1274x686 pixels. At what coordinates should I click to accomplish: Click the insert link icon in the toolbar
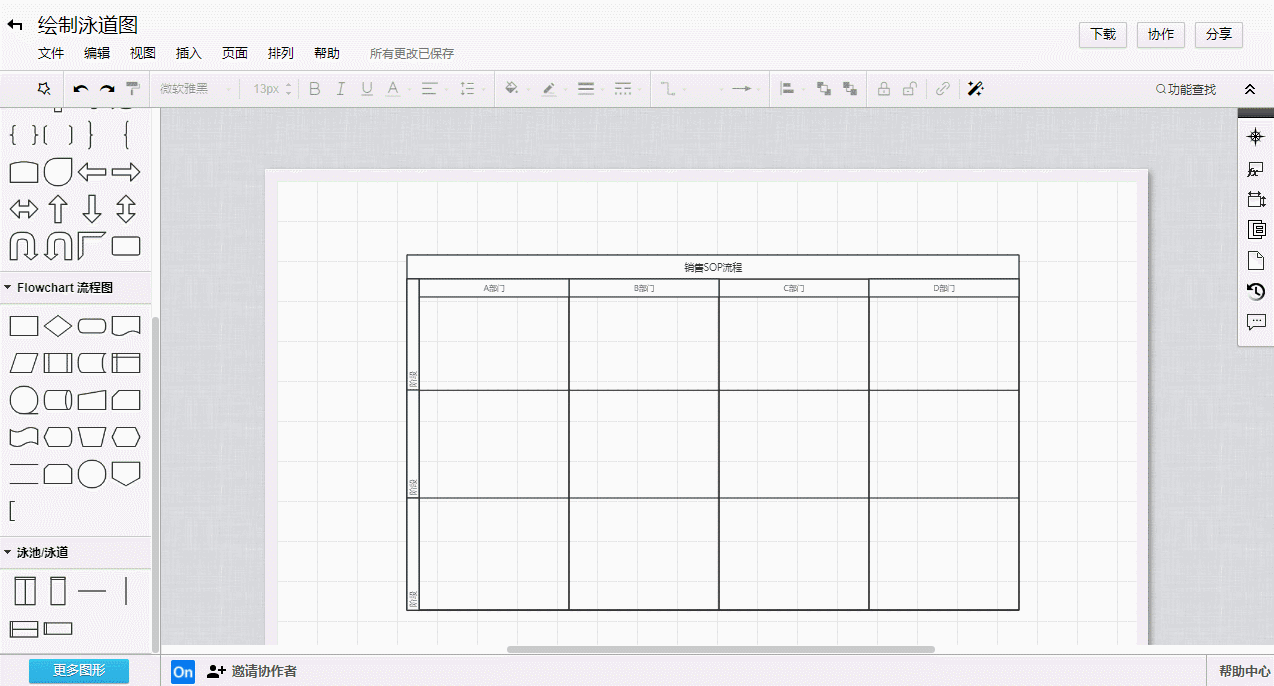coord(943,89)
